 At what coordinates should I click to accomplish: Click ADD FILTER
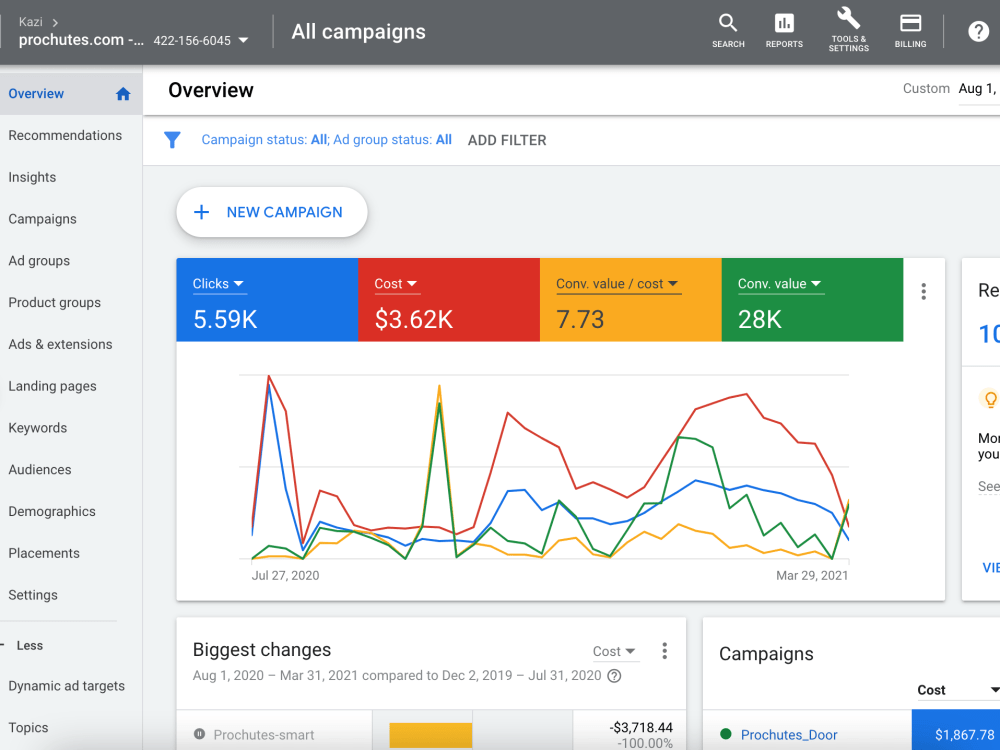pos(507,140)
